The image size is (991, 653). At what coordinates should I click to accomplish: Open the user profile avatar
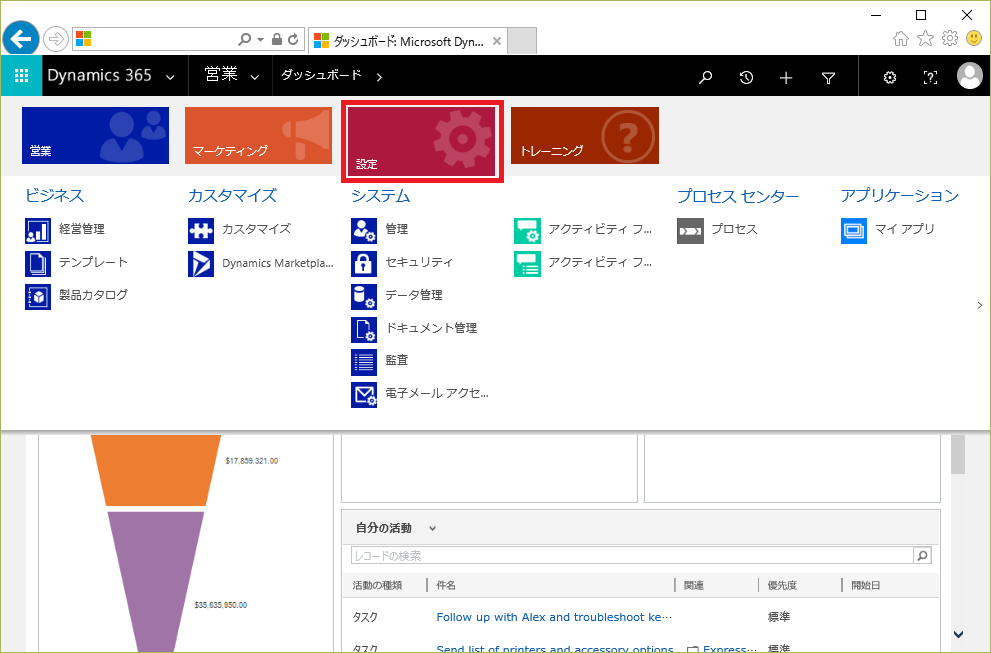[x=970, y=76]
